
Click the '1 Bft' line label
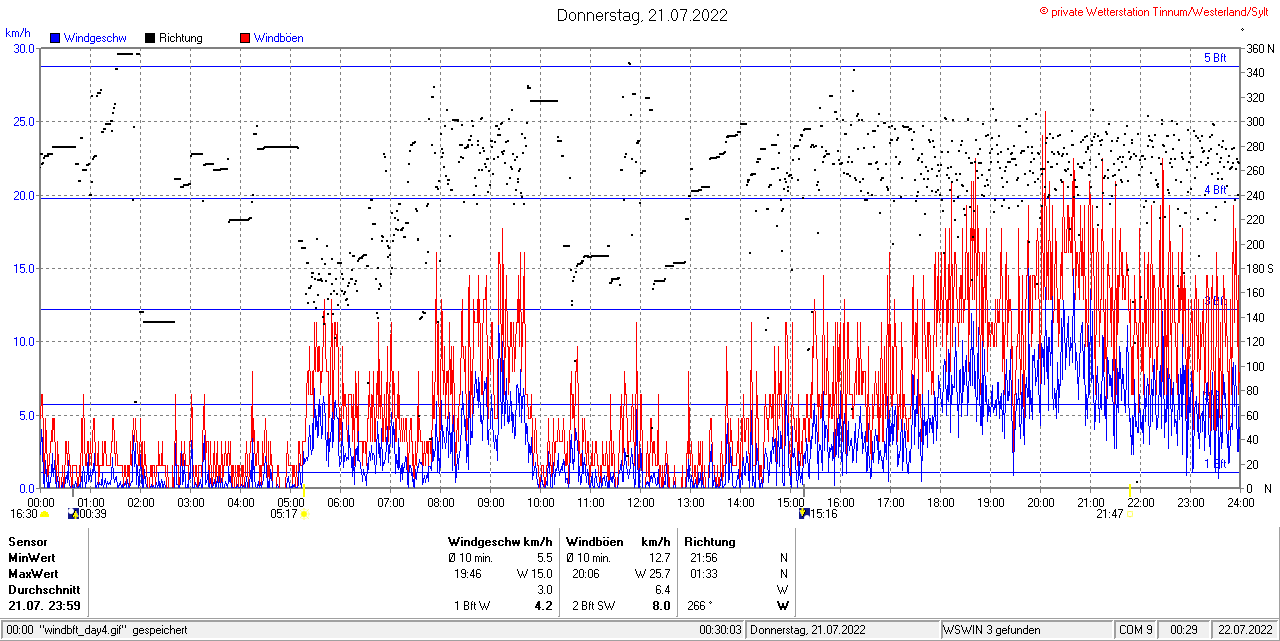[1215, 464]
